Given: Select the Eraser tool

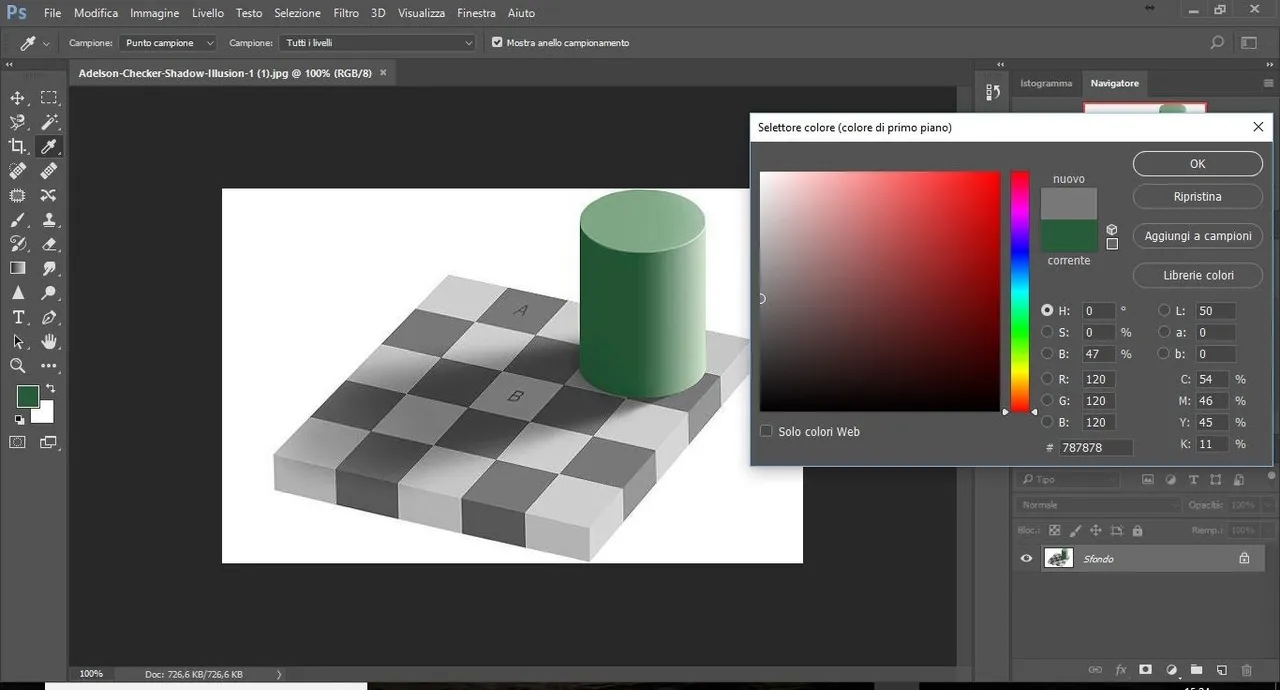Looking at the screenshot, I should pos(49,244).
